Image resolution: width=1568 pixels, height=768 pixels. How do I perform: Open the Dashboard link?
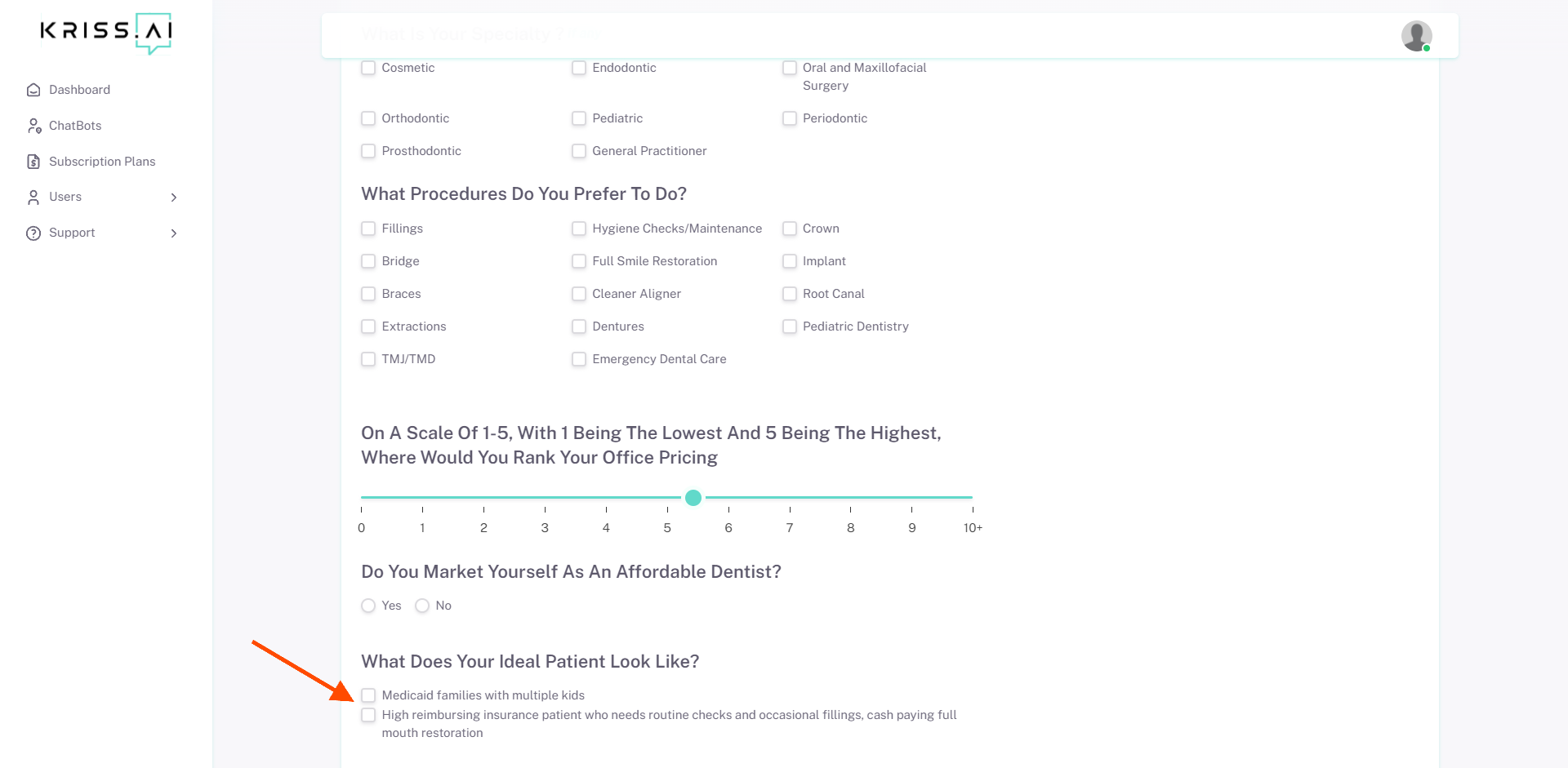coord(79,90)
